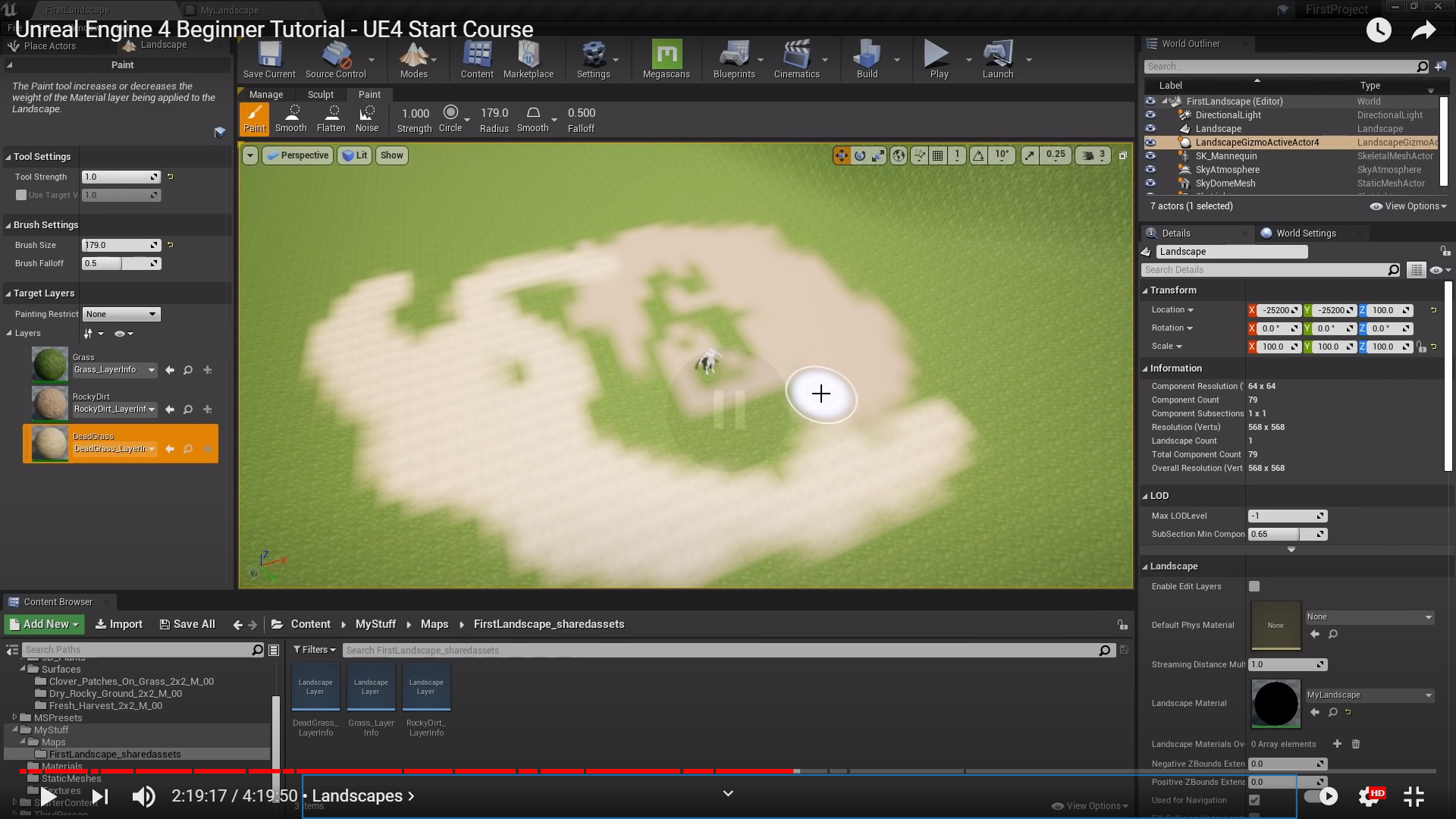Click Save Current in the toolbar
Screen dimensions: 1456x819
(x=269, y=59)
